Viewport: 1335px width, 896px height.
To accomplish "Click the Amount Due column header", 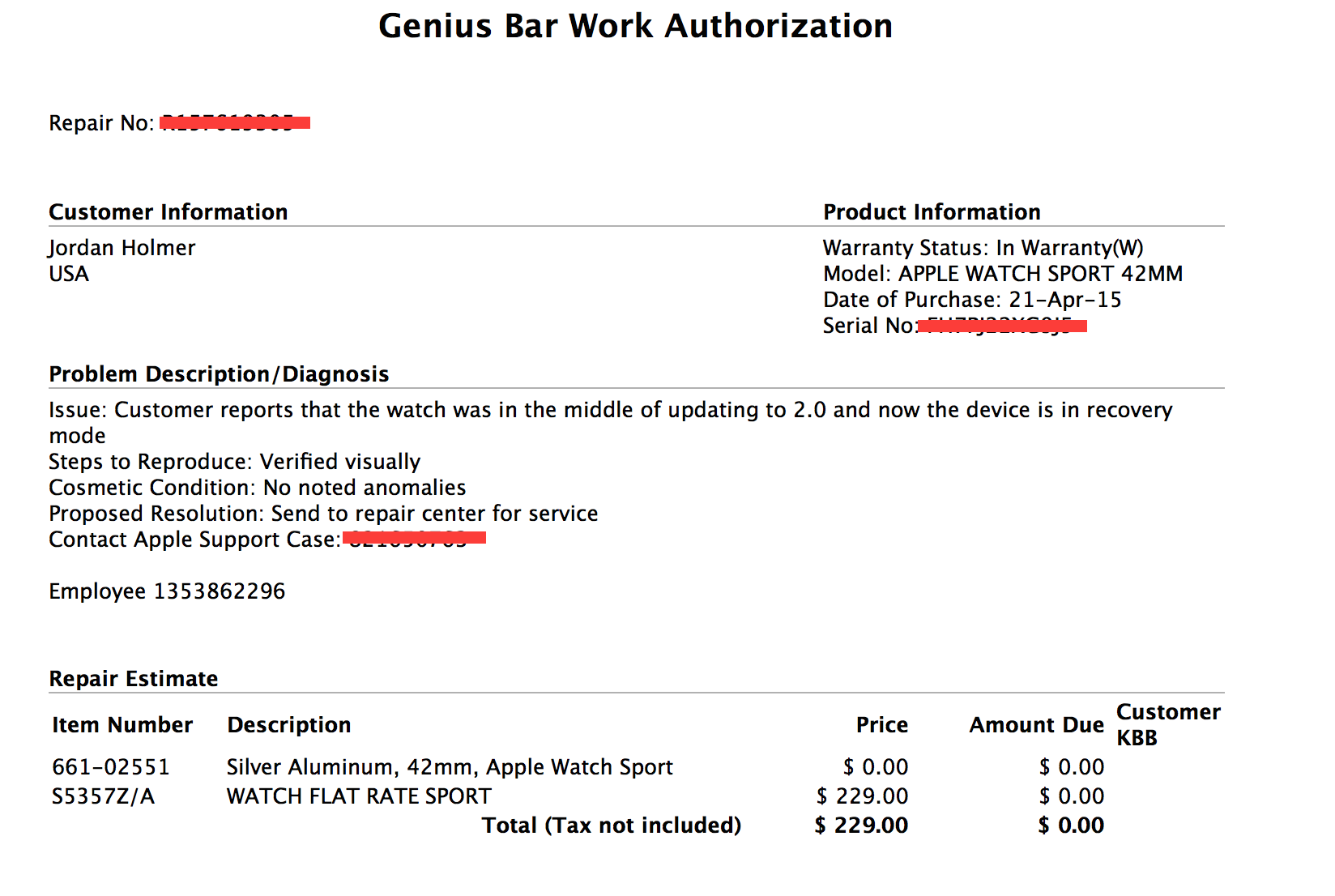I will coord(1037,725).
